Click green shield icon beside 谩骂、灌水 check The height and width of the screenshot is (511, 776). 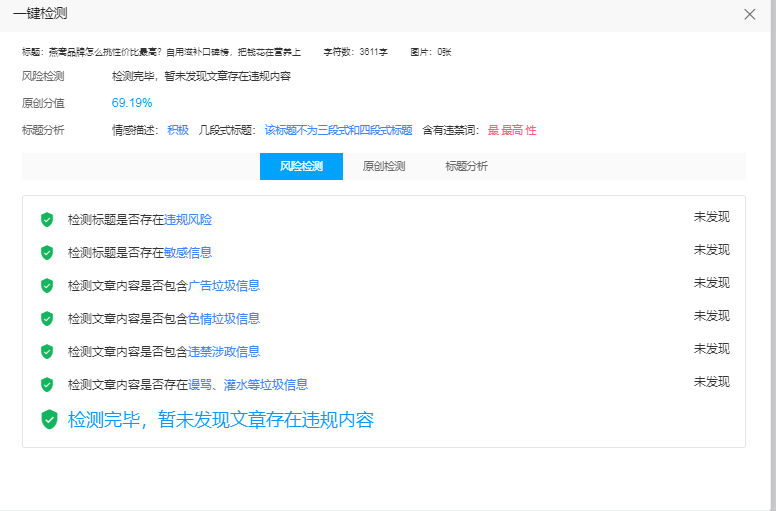coord(47,385)
